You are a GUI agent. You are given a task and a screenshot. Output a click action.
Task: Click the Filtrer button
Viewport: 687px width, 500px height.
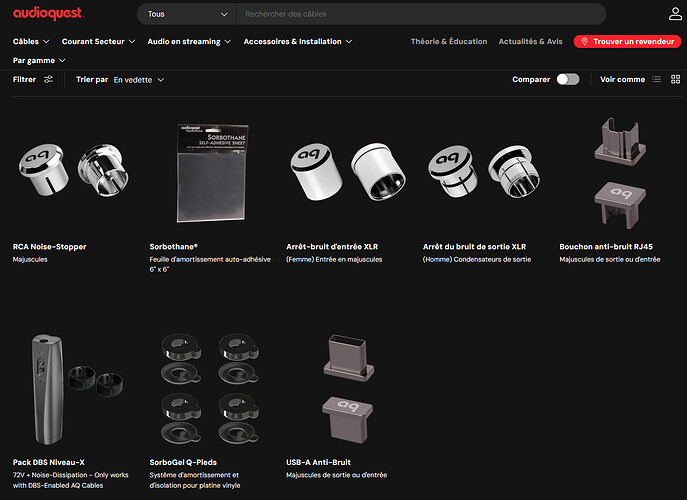point(33,79)
